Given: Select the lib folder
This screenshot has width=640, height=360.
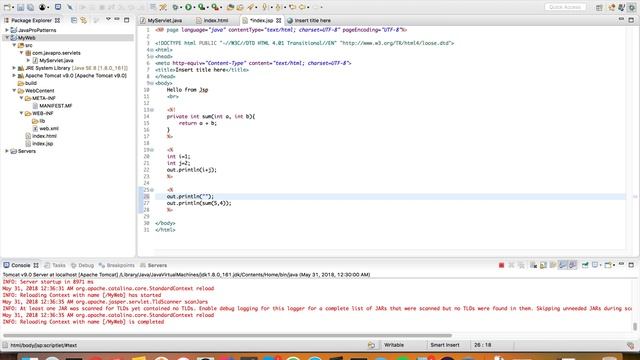Looking at the screenshot, I should click(x=42, y=121).
